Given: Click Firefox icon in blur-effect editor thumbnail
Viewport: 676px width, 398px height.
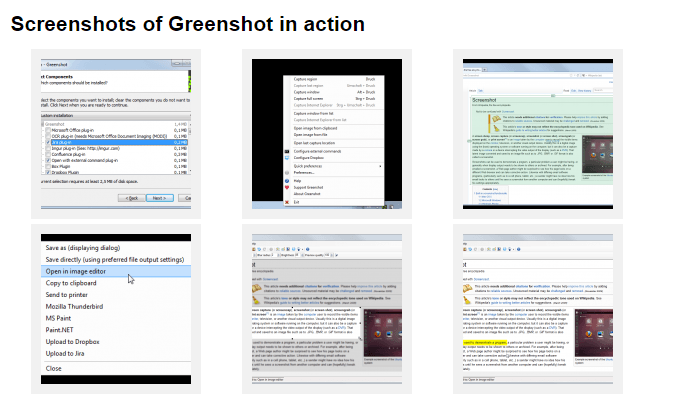Looking at the screenshot, I should [x=378, y=334].
